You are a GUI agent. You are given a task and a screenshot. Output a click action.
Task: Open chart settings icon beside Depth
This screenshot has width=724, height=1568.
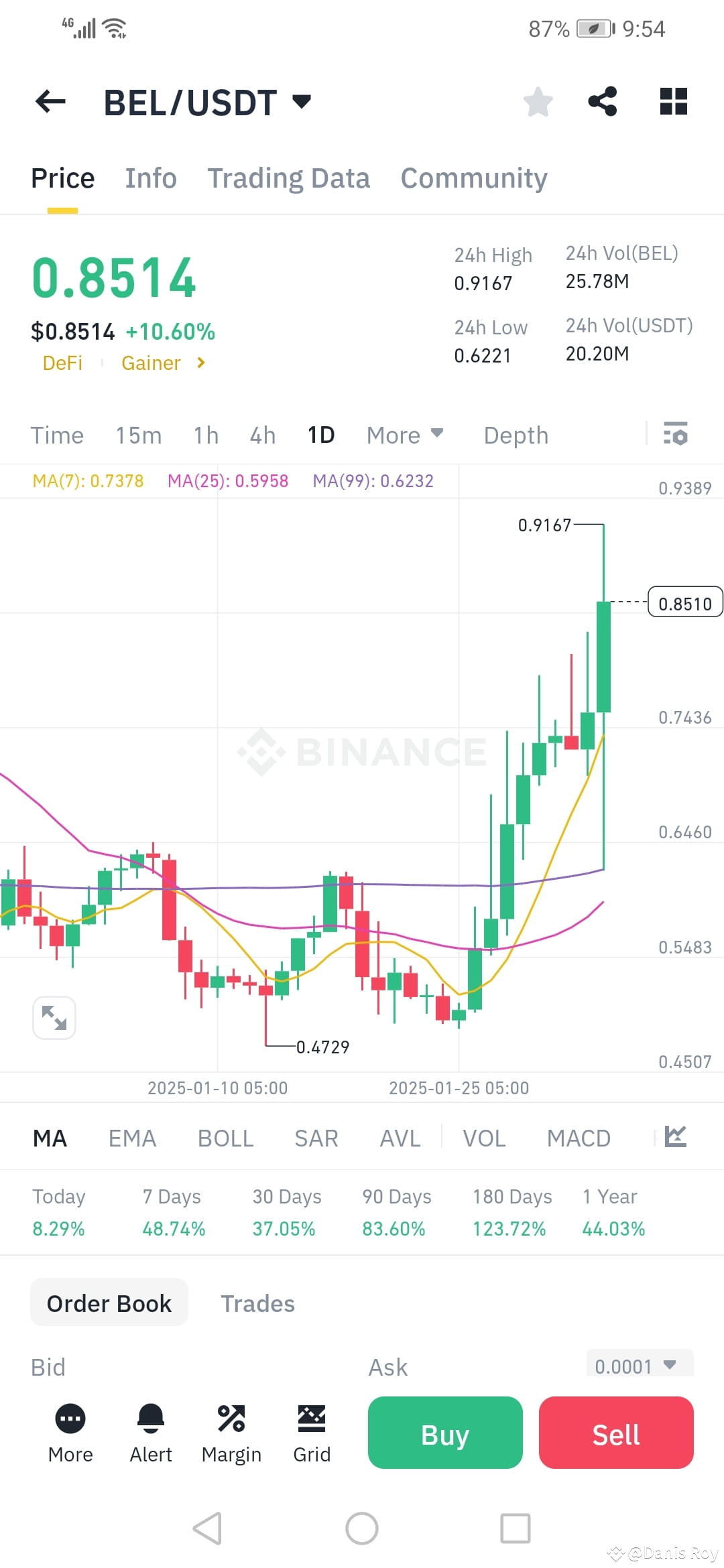(676, 435)
